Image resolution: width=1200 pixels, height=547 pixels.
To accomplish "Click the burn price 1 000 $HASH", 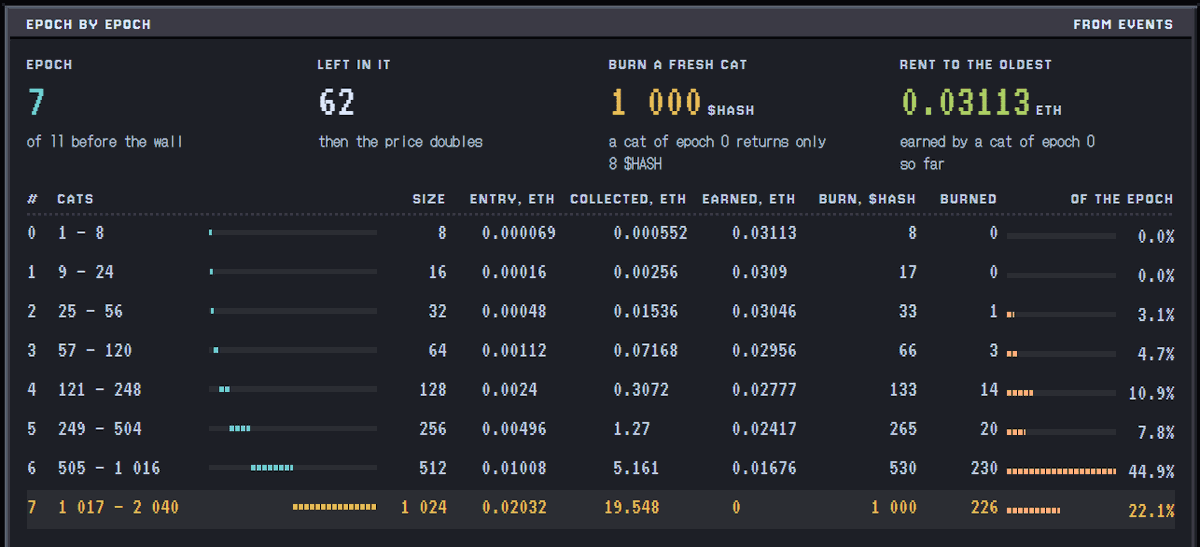I will pos(682,102).
